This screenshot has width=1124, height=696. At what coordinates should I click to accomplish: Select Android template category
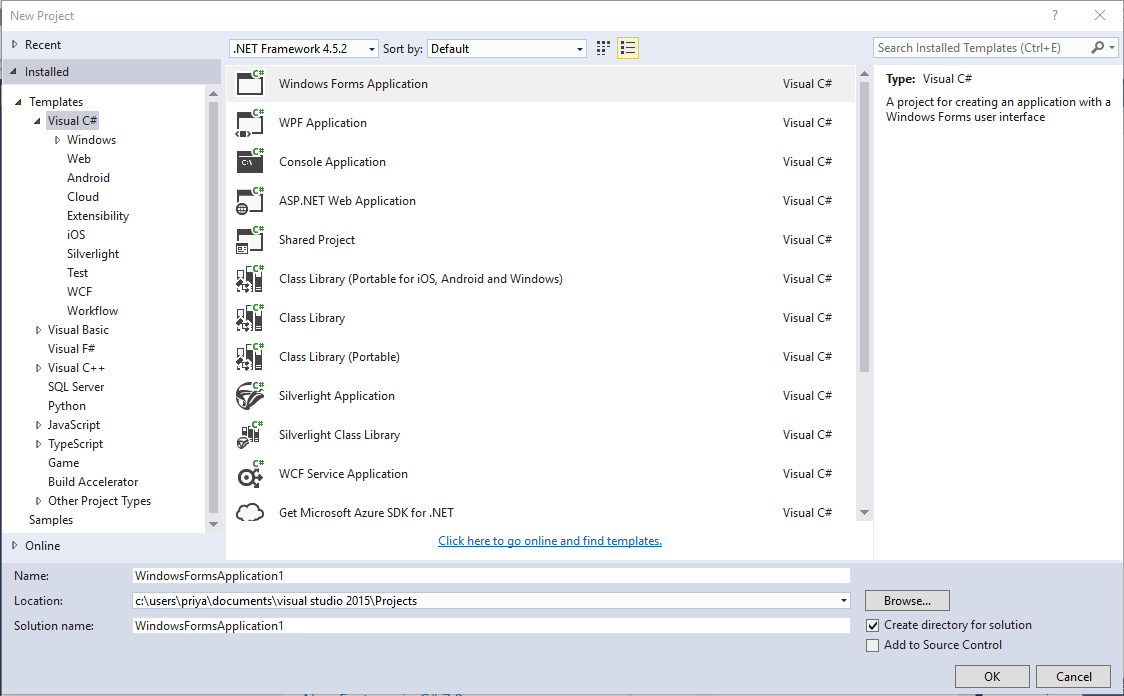click(x=88, y=178)
